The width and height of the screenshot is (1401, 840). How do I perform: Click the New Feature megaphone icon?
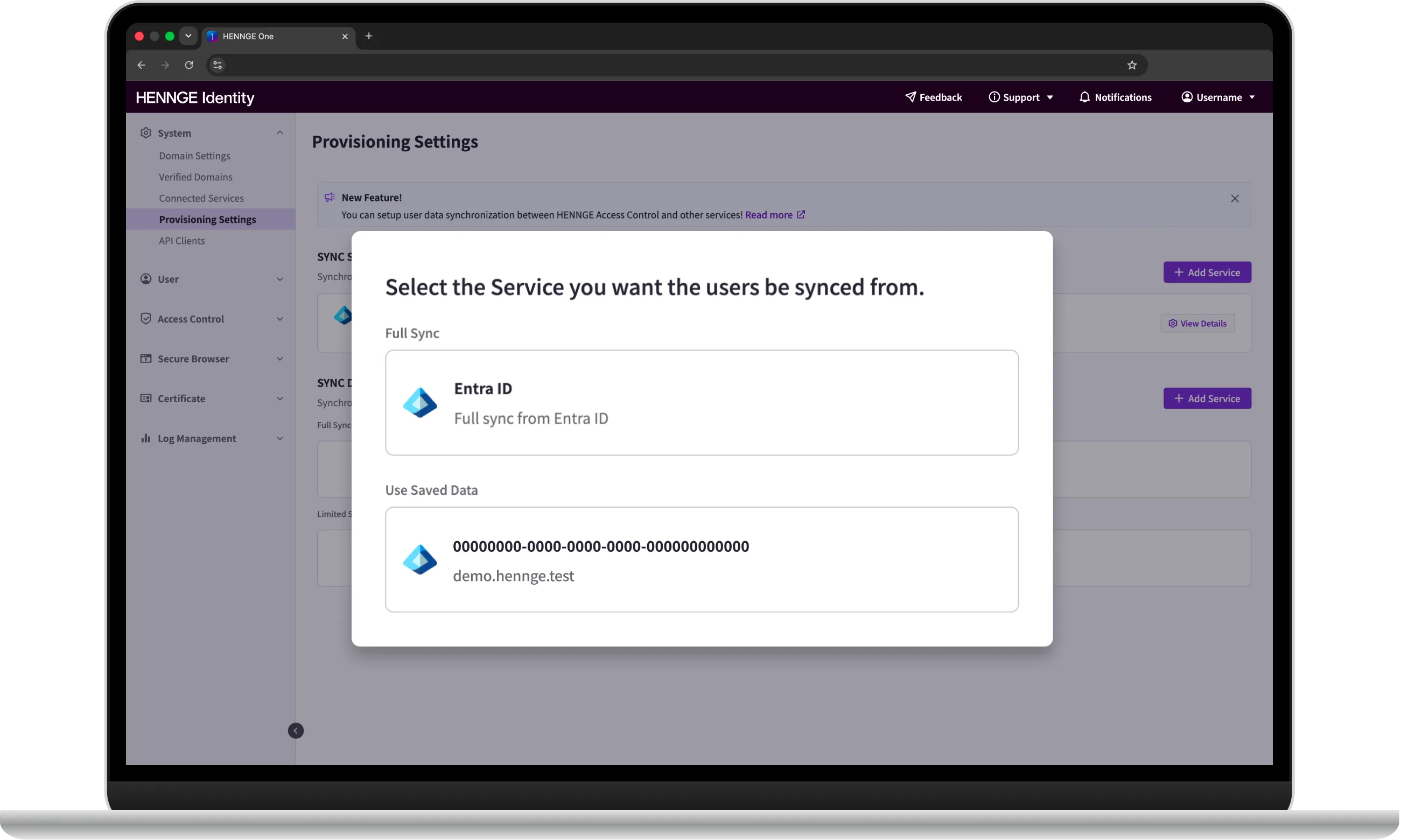(x=330, y=198)
